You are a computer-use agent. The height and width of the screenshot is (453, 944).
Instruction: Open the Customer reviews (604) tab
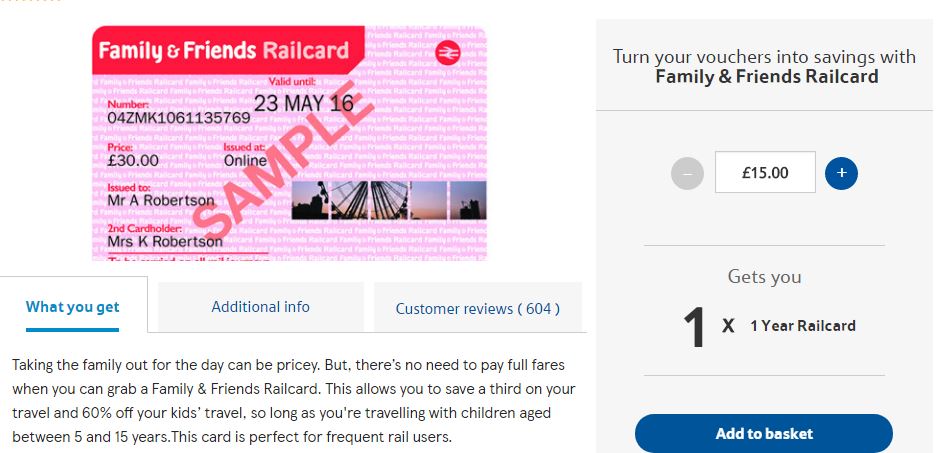tap(477, 308)
